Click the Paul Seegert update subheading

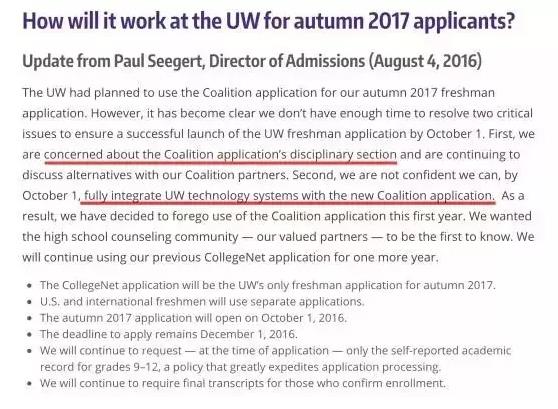[252, 61]
